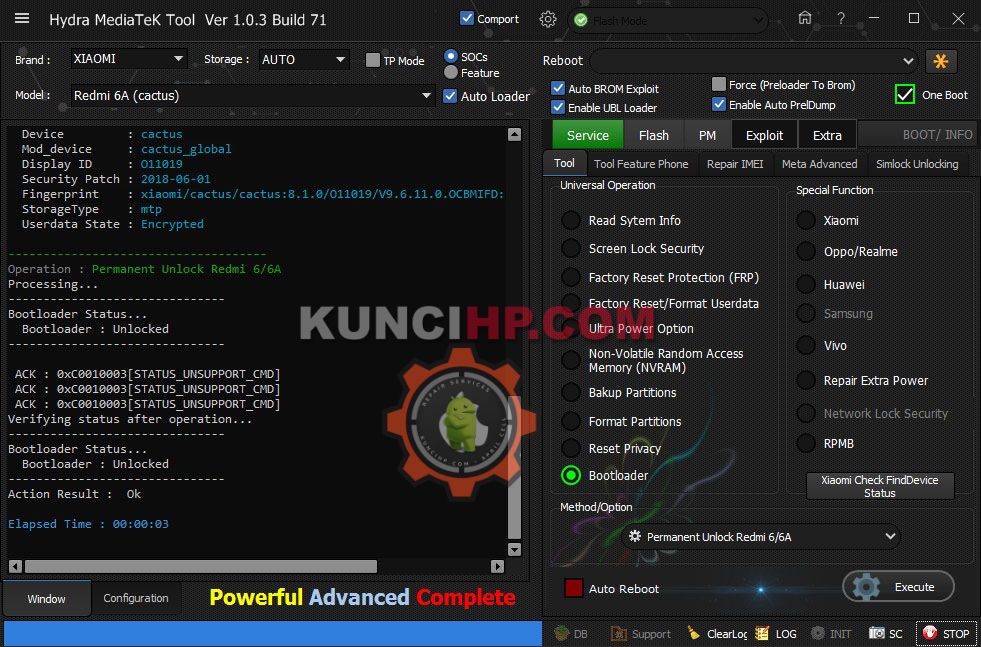Click Xiaomi Check FindDevice Status button
Viewport: 981px width, 647px height.
click(880, 486)
